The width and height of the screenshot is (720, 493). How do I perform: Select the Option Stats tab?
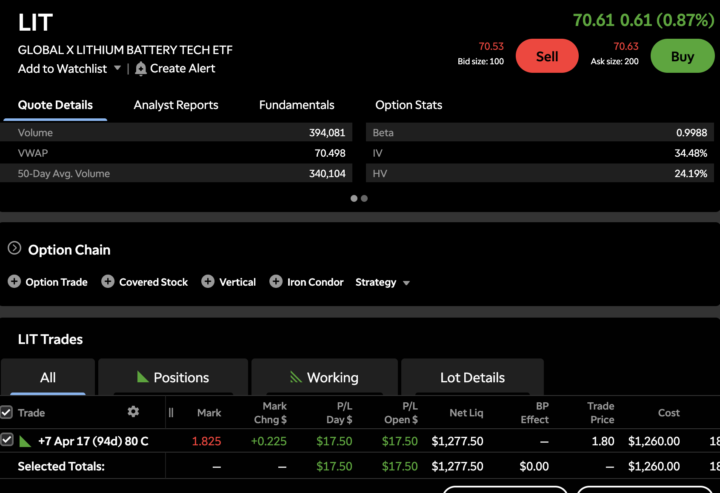point(408,105)
